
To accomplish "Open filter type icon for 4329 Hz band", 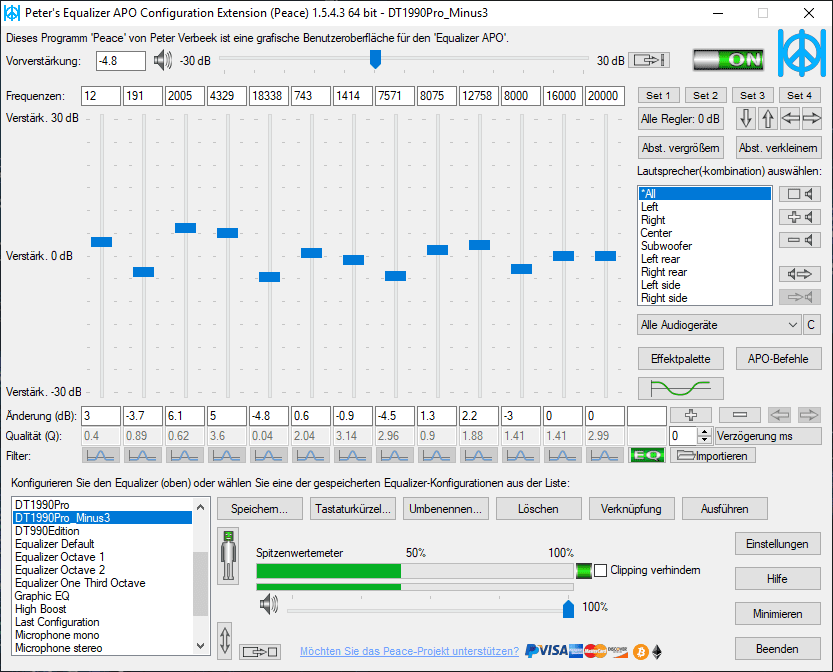I will tap(226, 455).
